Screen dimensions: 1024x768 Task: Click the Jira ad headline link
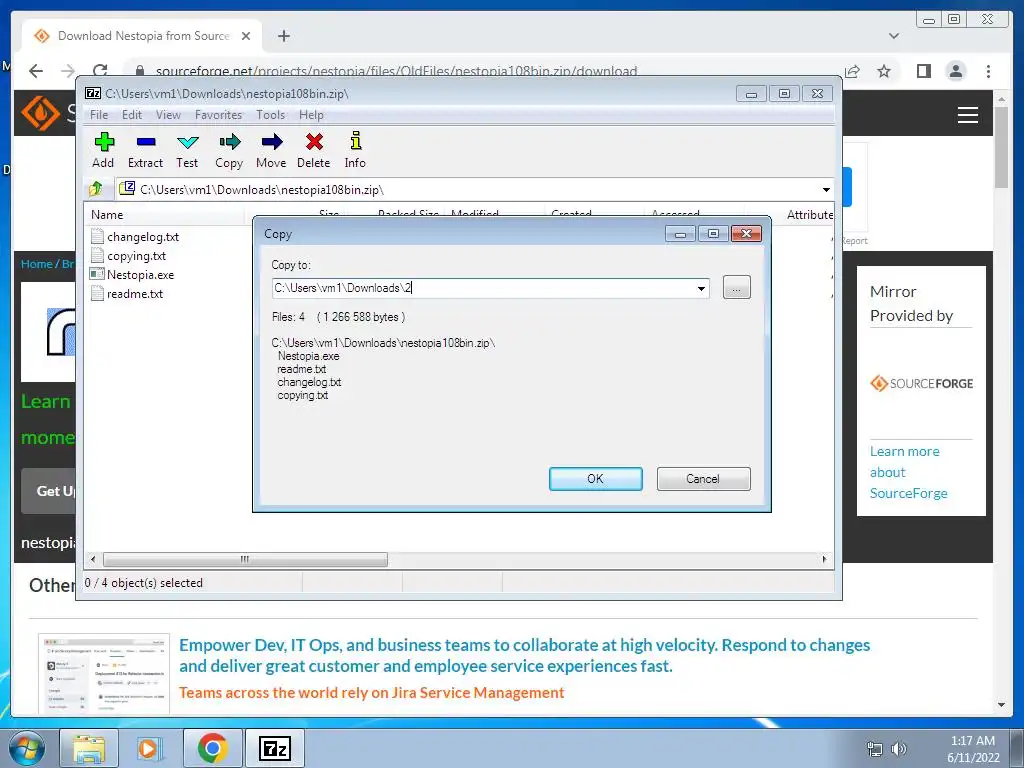click(x=524, y=656)
